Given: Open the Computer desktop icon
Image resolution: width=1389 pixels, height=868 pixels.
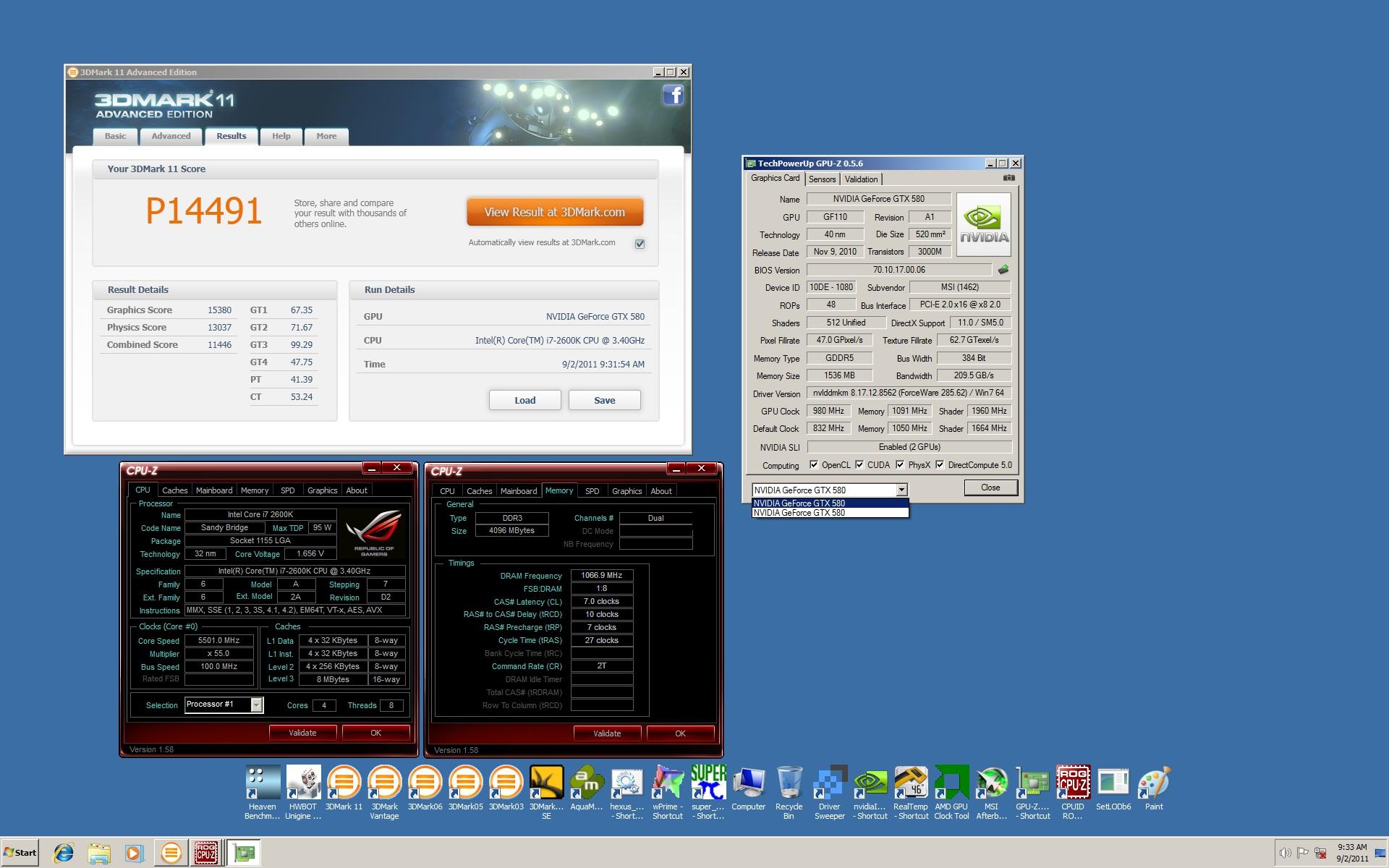Looking at the screenshot, I should pyautogui.click(x=748, y=788).
